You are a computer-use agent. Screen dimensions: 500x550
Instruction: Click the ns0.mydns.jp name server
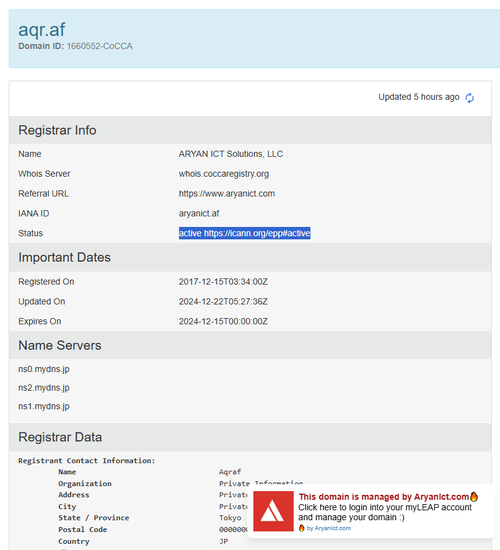[44, 369]
